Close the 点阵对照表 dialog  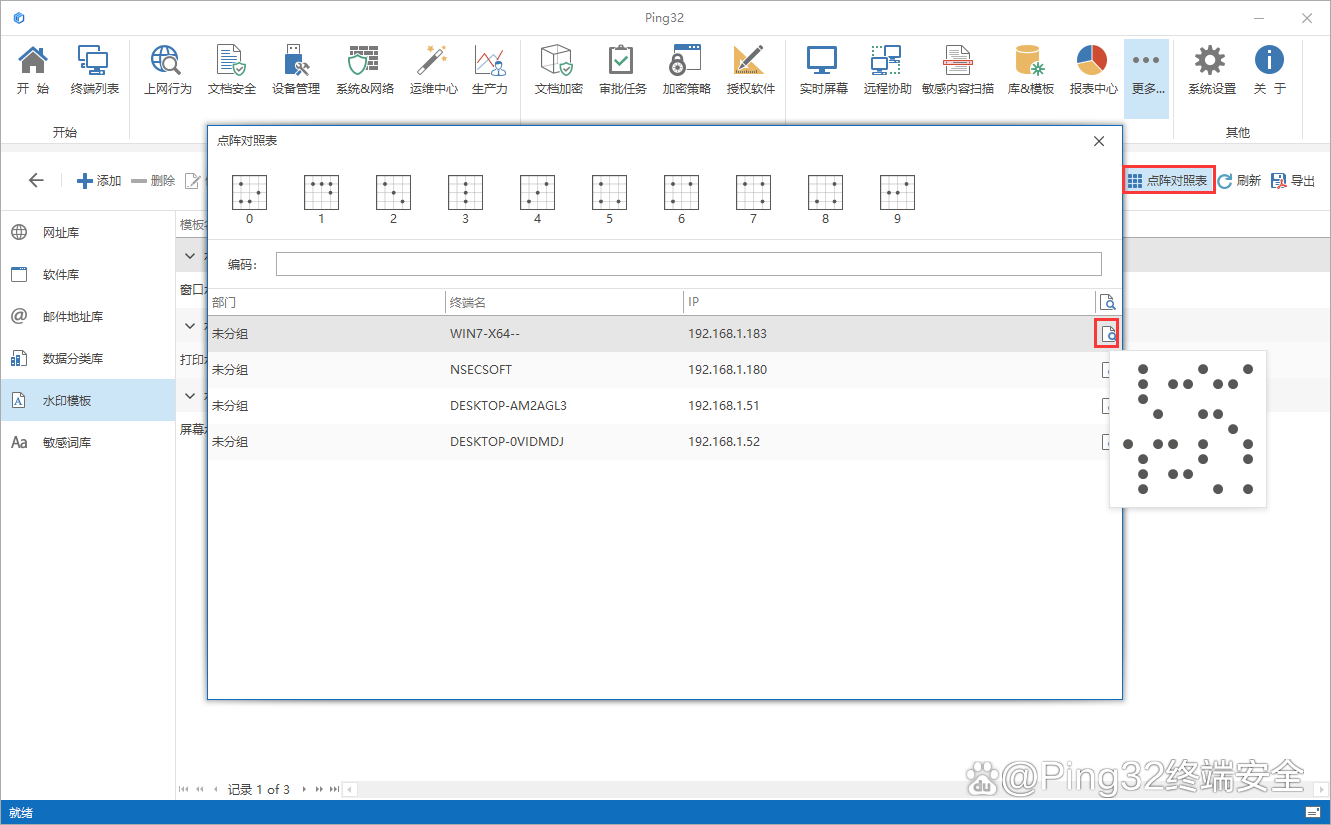(x=1099, y=141)
